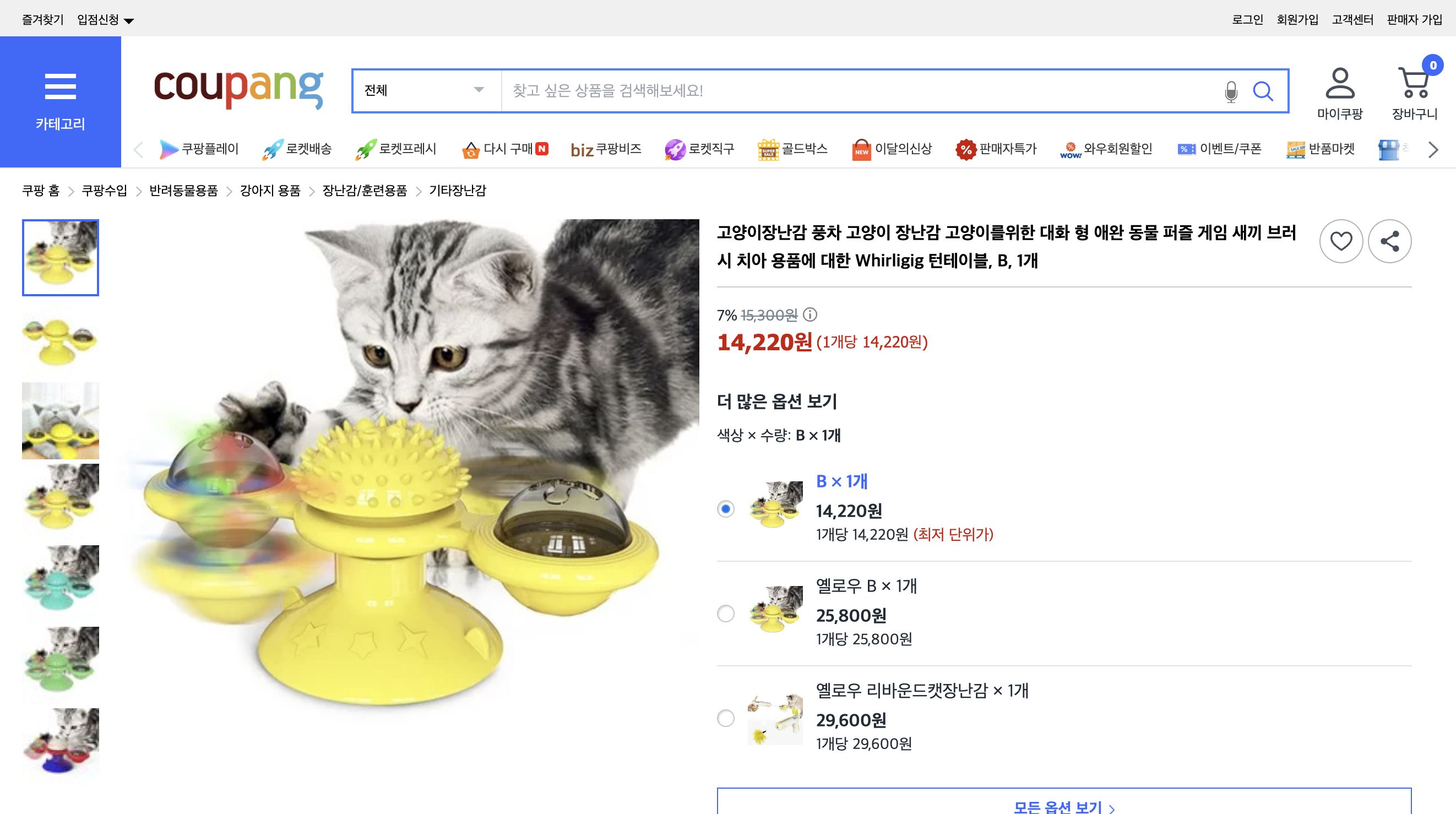
Task: Select the B × 1개 option radio button
Action: pos(726,511)
